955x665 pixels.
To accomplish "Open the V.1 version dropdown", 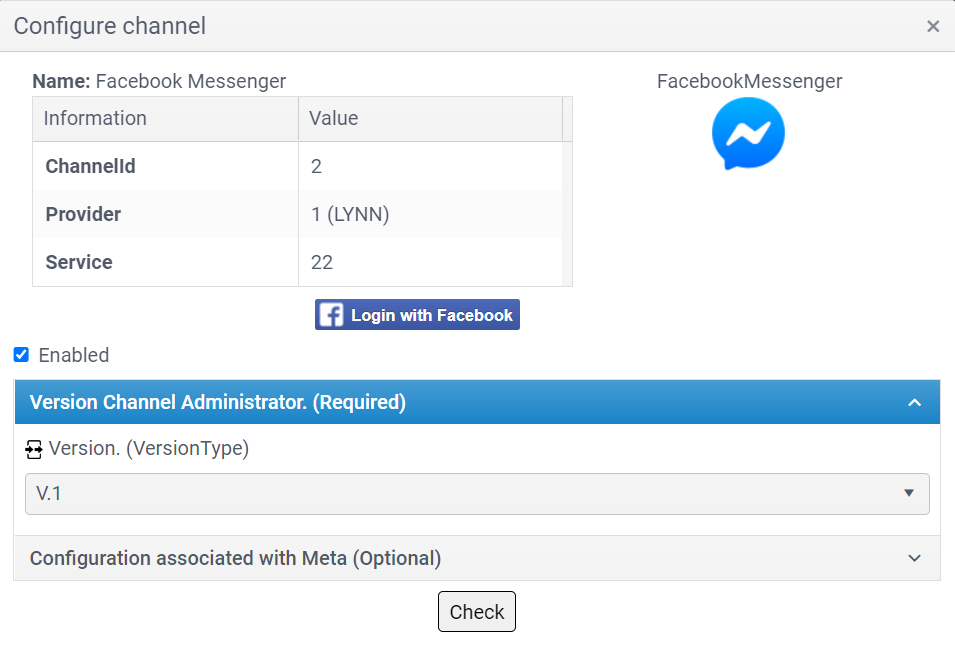I will 477,493.
